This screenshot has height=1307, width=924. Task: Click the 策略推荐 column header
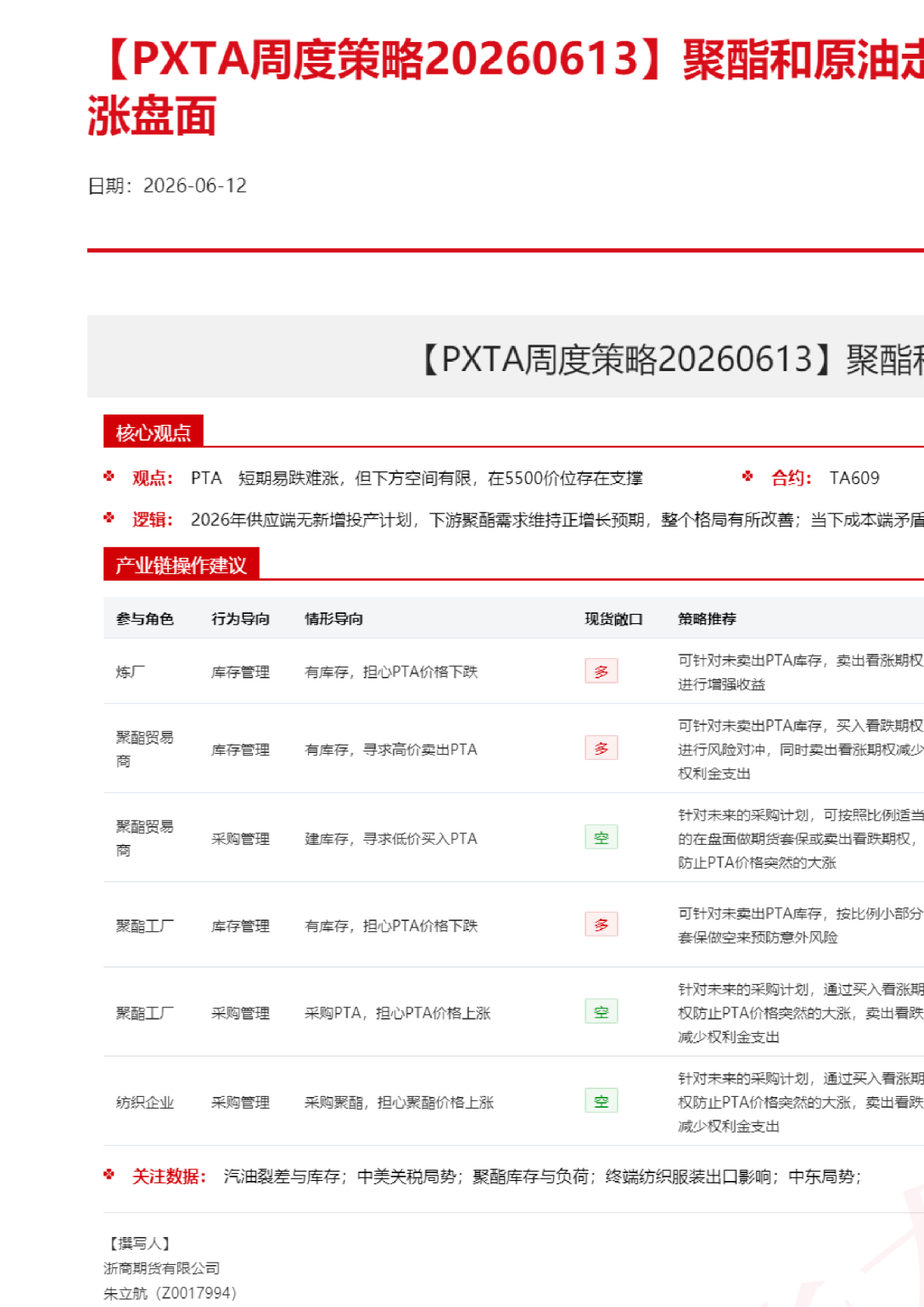[707, 619]
